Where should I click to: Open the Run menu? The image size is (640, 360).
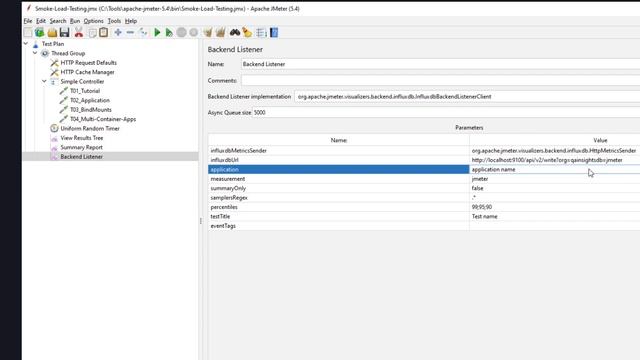(75, 21)
